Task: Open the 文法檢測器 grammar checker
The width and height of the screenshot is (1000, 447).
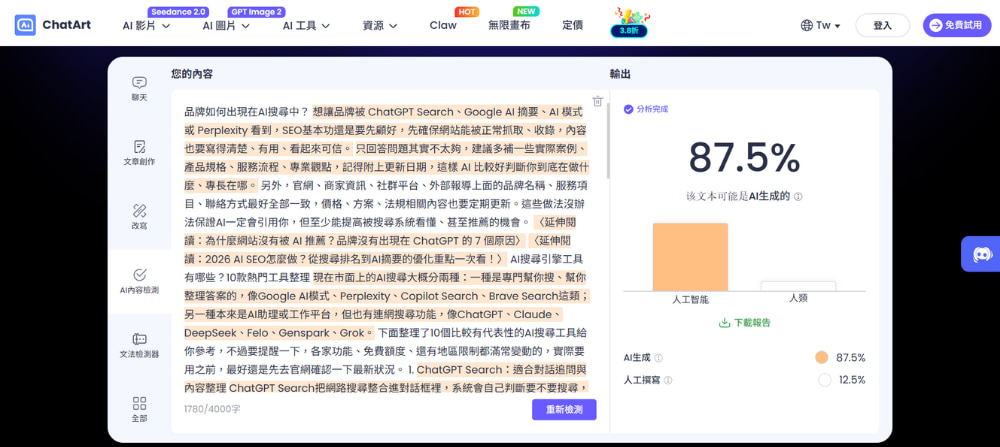Action: (x=139, y=346)
